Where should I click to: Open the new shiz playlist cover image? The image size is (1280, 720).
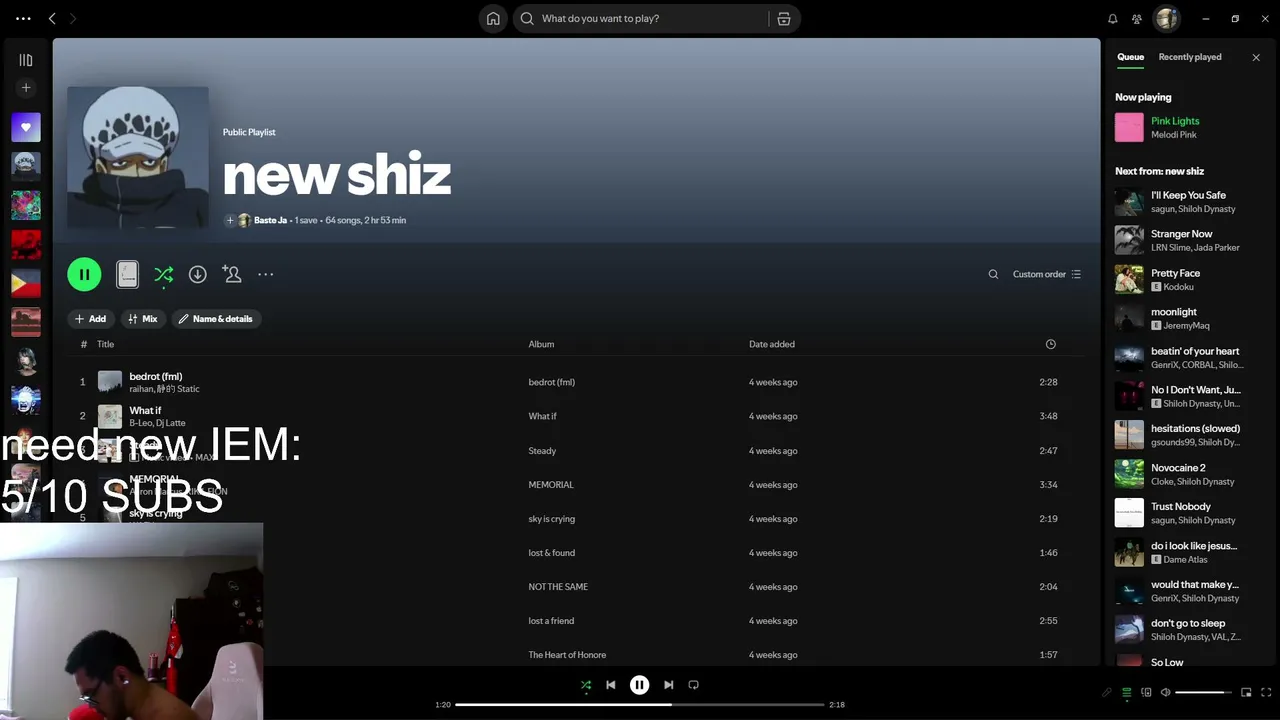138,157
